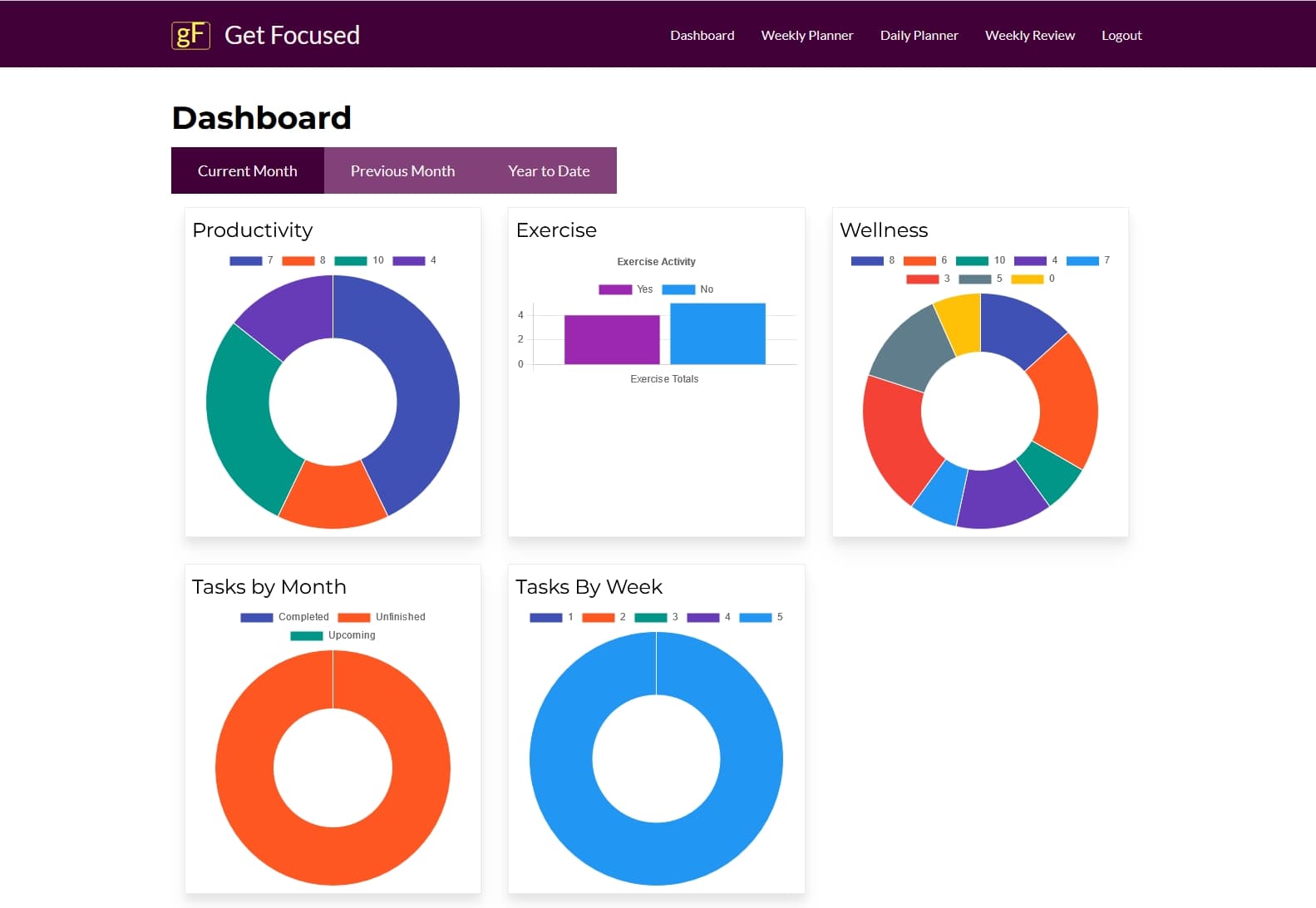1316x908 pixels.
Task: Select the Current Month tab
Action: coord(248,170)
